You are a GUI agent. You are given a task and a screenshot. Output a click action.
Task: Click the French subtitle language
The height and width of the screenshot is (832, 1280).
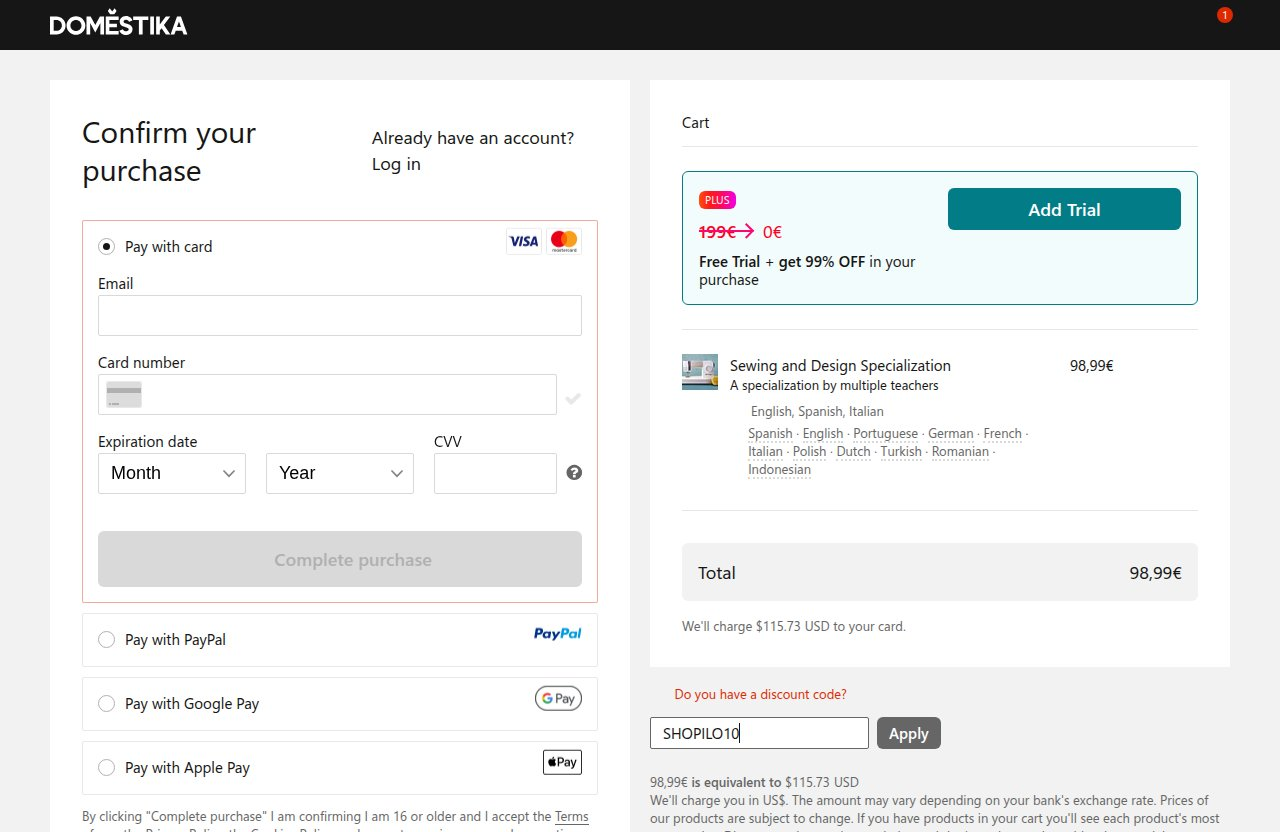pos(1003,434)
